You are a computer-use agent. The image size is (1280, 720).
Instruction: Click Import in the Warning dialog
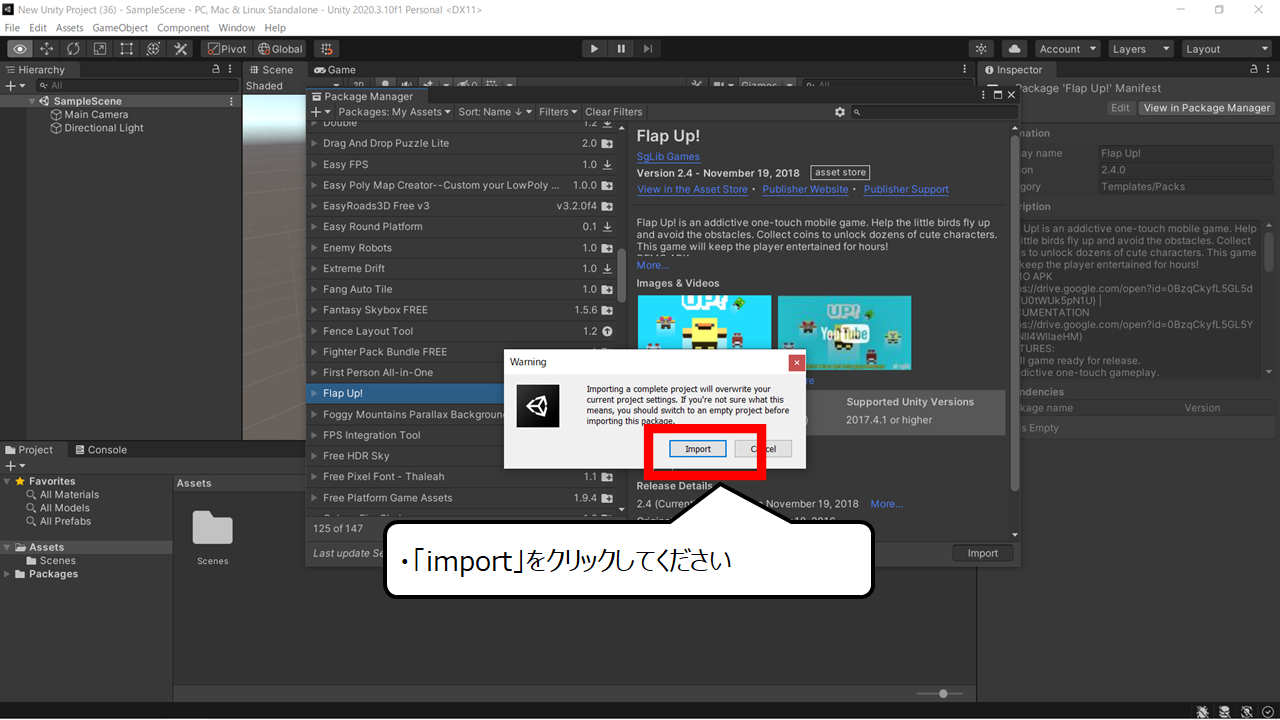pos(698,449)
